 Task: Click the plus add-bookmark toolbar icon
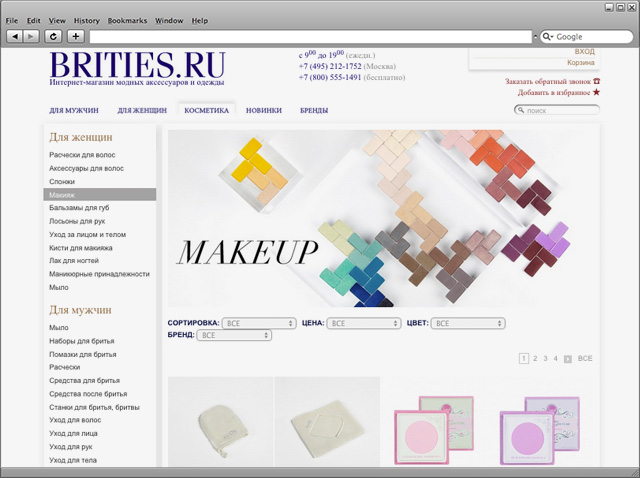pos(76,36)
